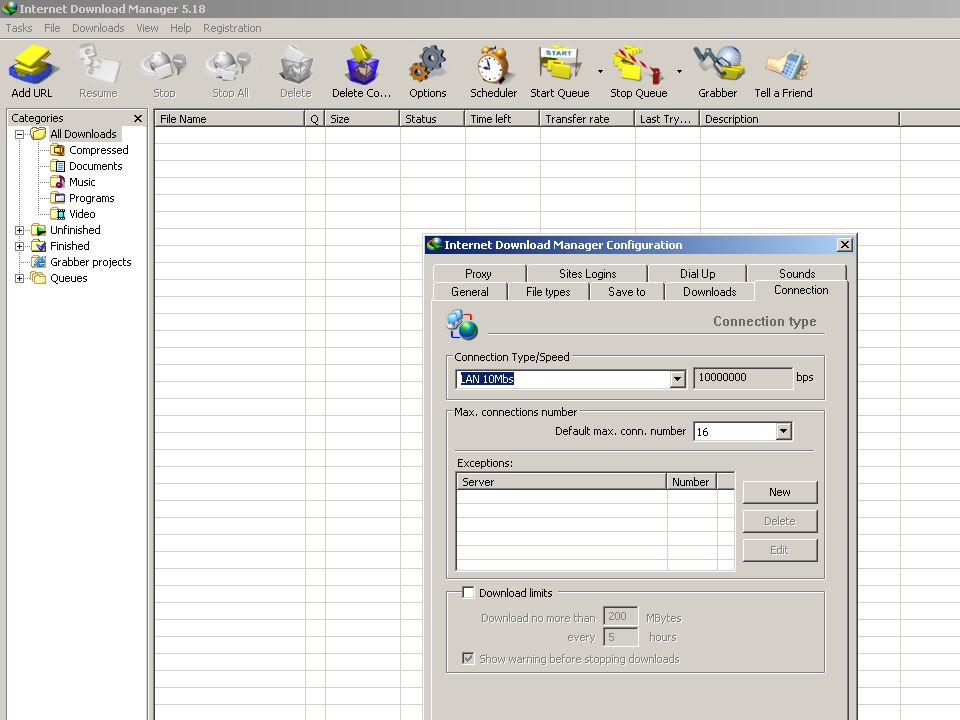Select the Programs category icon

click(58, 198)
